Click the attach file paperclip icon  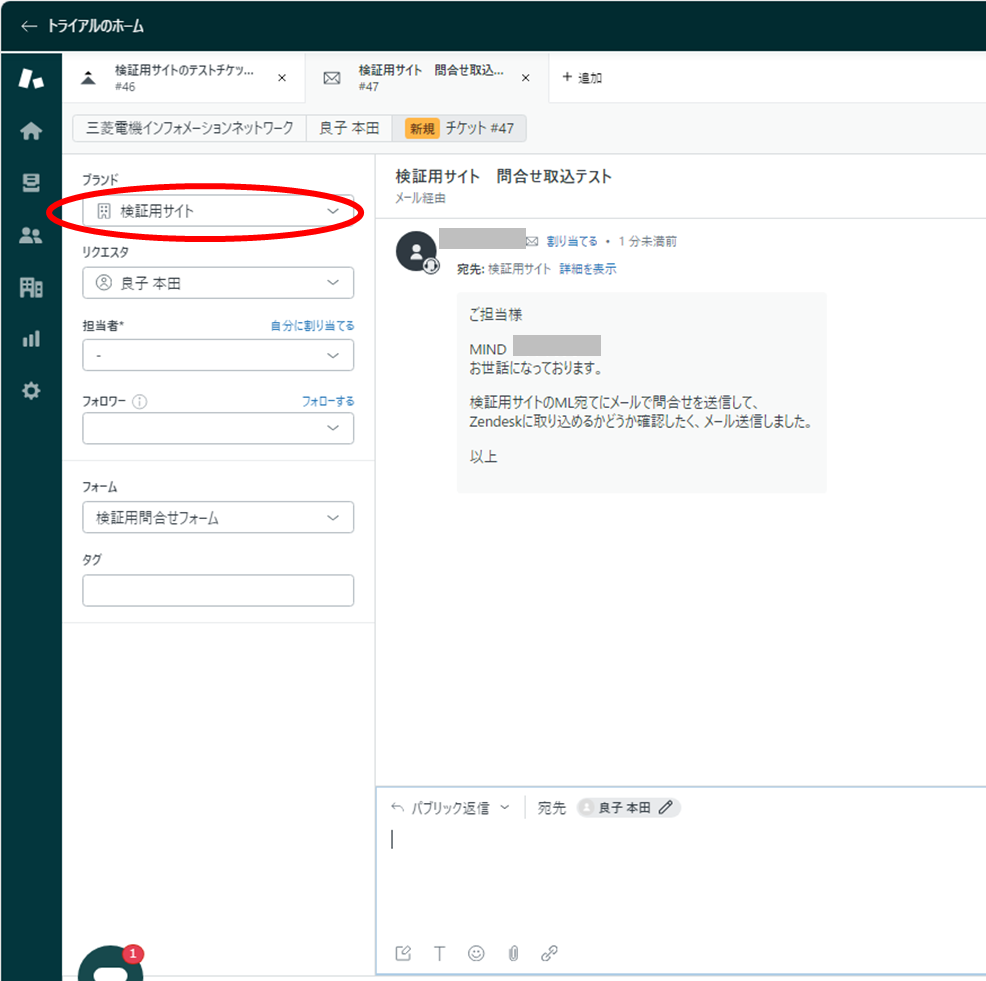click(513, 953)
